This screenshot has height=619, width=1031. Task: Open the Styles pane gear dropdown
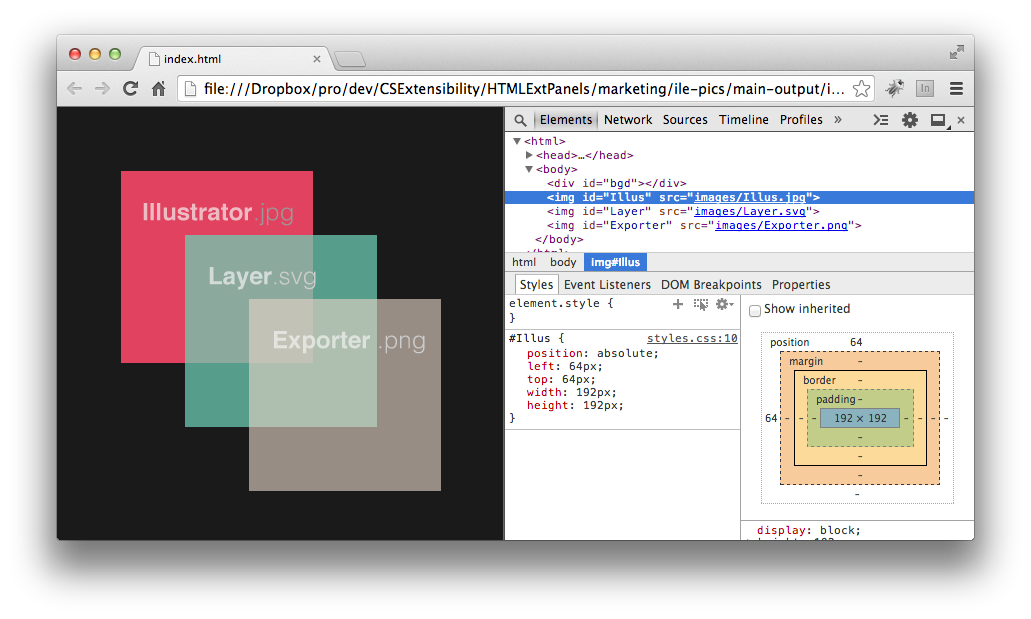pos(725,304)
